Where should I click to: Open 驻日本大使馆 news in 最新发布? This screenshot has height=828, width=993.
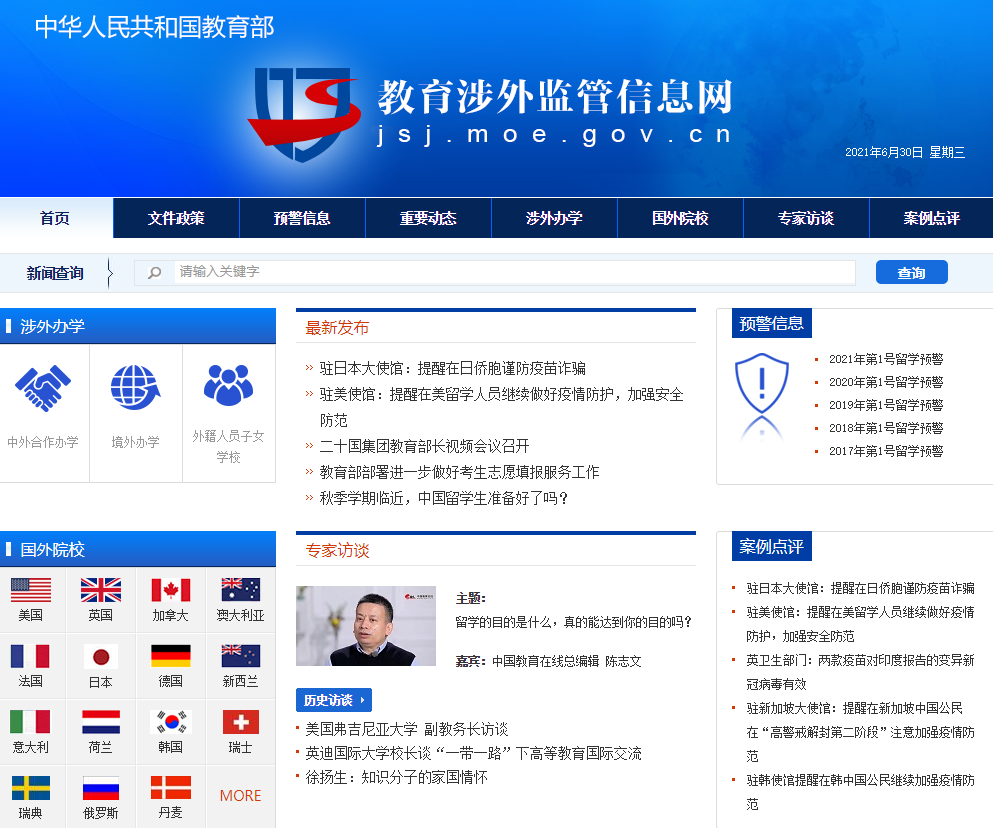452,368
